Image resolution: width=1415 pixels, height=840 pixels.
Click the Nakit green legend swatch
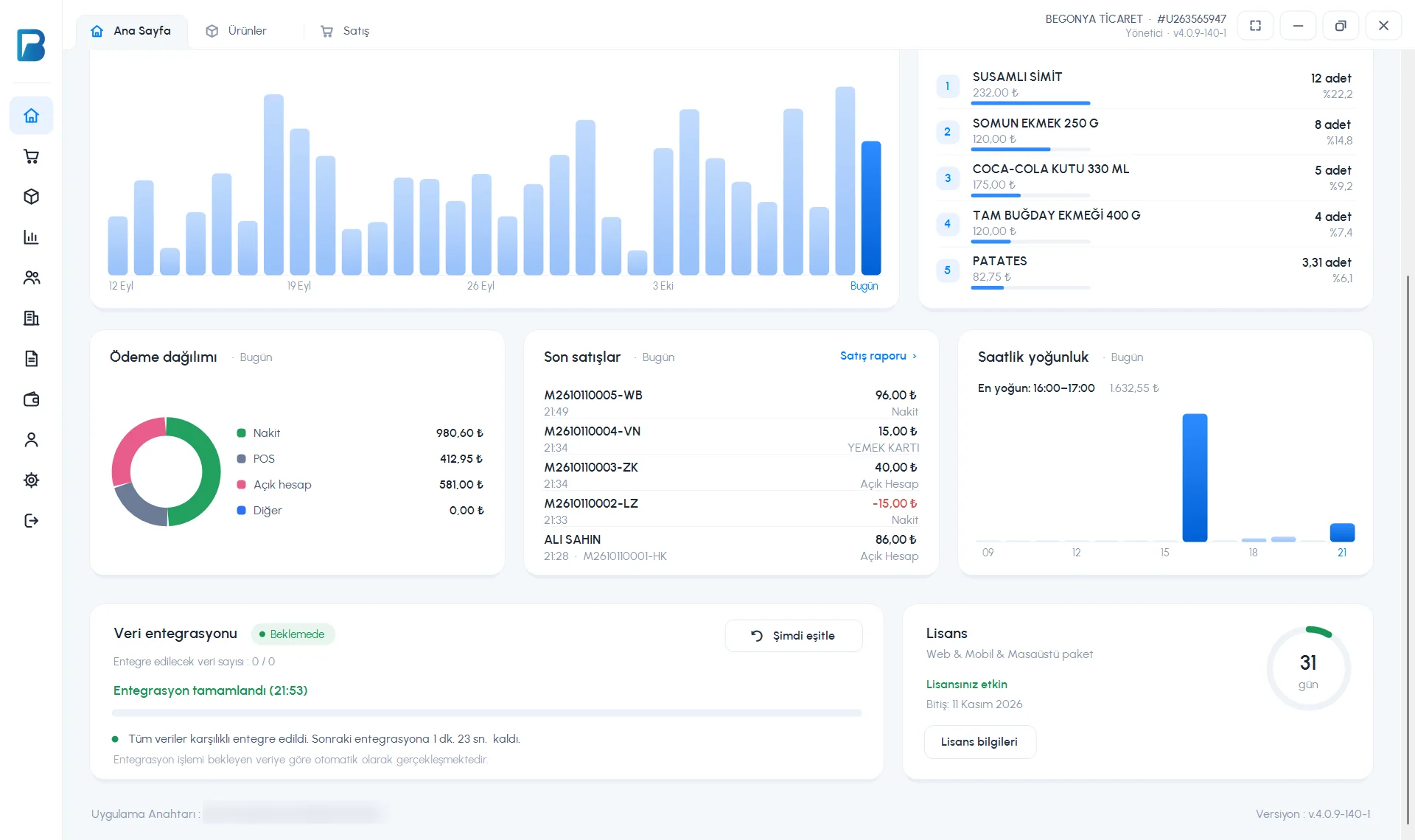241,433
